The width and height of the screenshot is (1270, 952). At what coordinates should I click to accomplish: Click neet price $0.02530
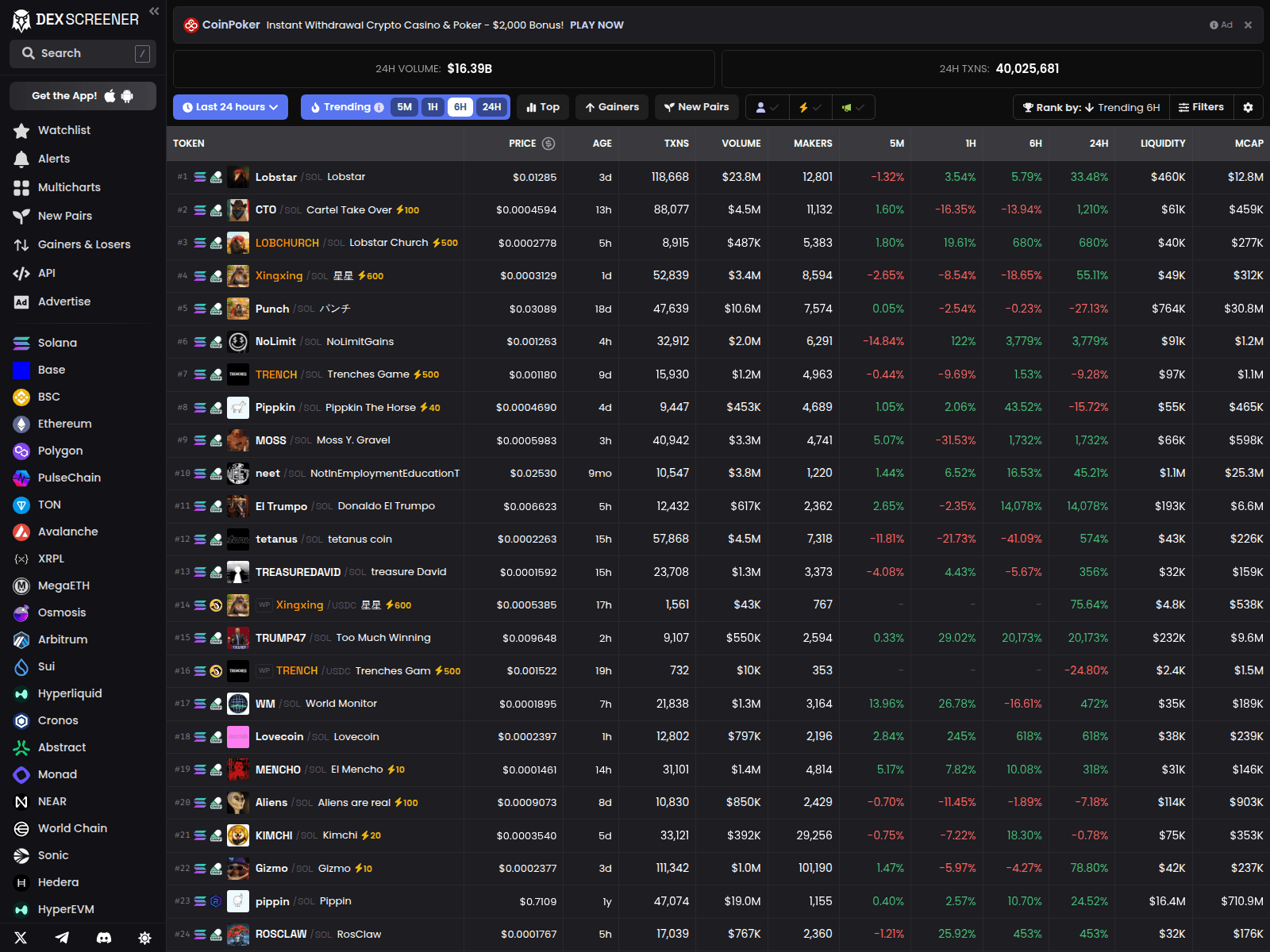(x=533, y=474)
